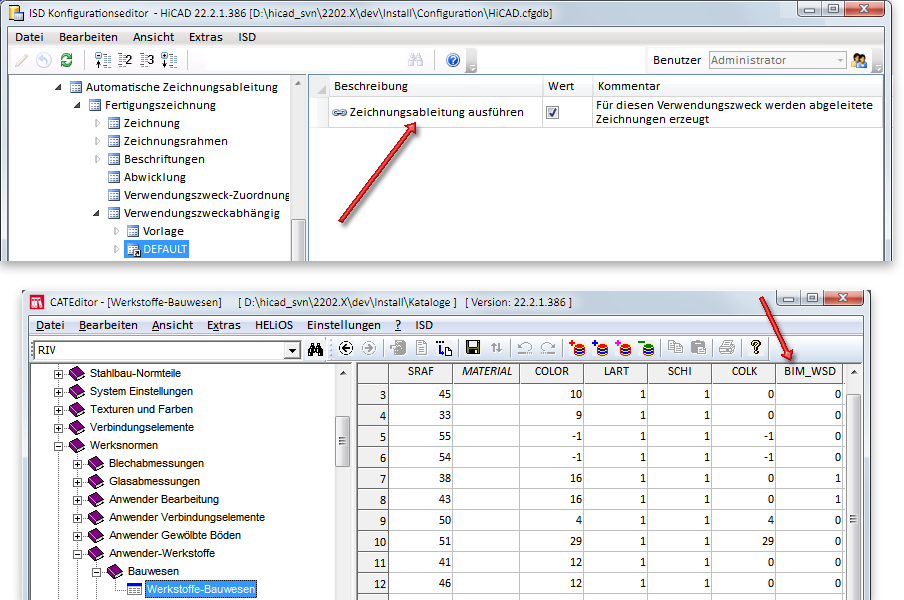
Task: Open the RIV search combo box dropdown
Action: click(x=292, y=350)
